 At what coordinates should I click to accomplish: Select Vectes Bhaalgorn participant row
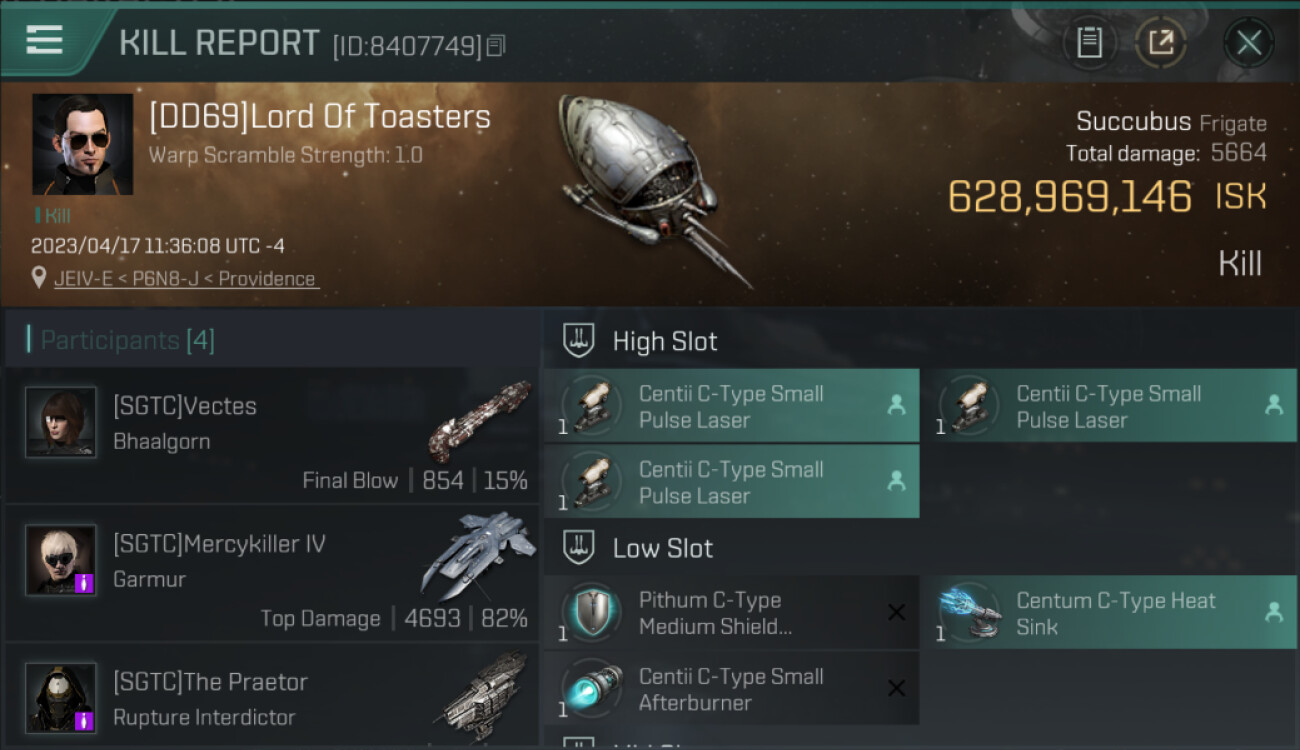click(272, 436)
